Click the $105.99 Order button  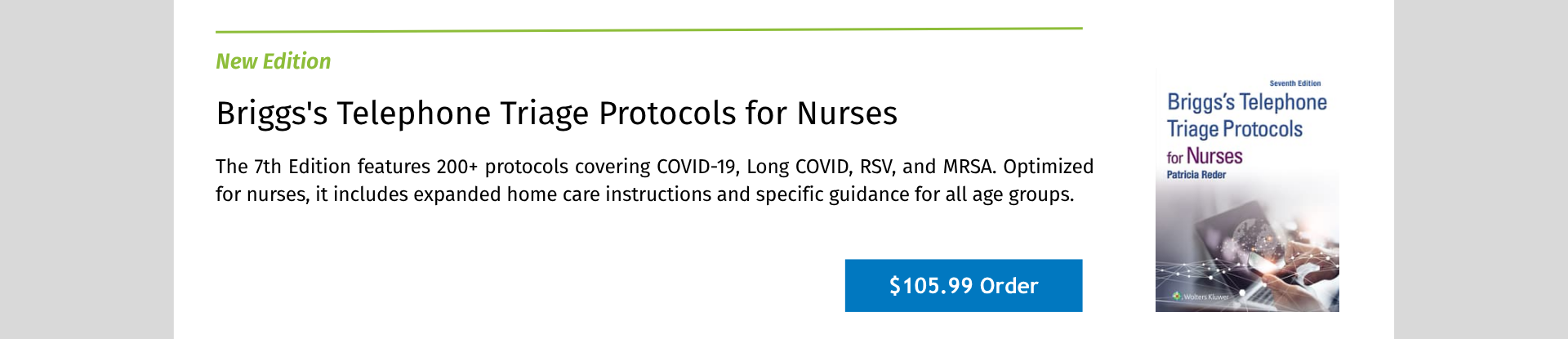coord(963,286)
